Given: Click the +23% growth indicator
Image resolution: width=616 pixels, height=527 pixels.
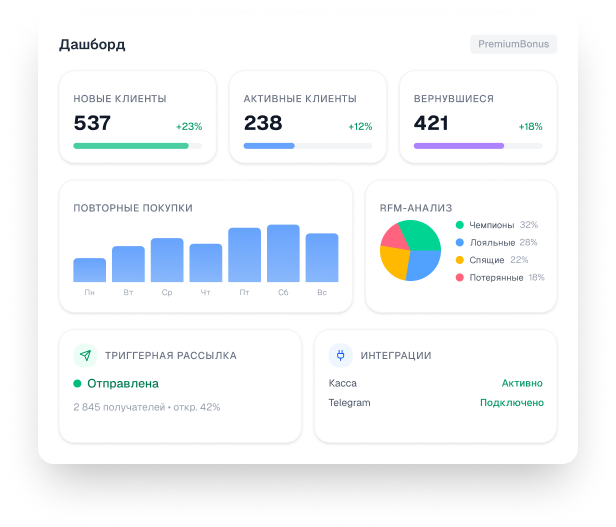Looking at the screenshot, I should point(189,127).
